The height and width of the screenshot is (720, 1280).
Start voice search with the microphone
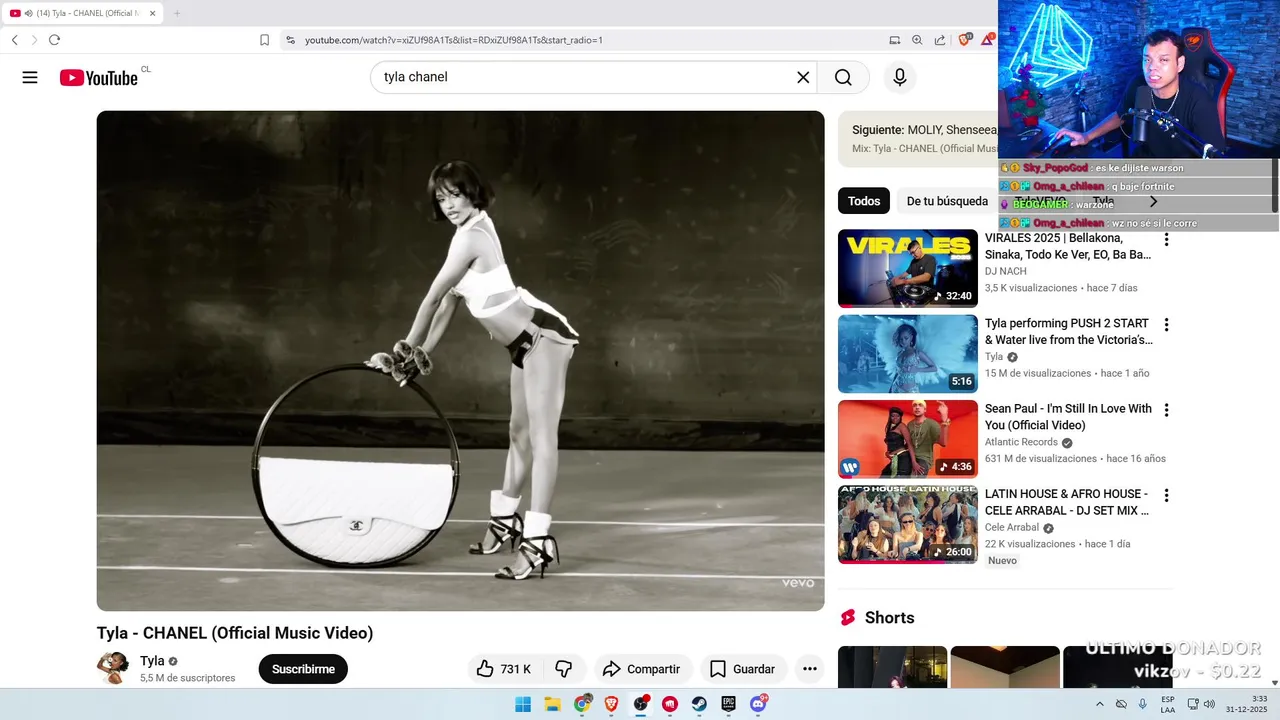[900, 77]
